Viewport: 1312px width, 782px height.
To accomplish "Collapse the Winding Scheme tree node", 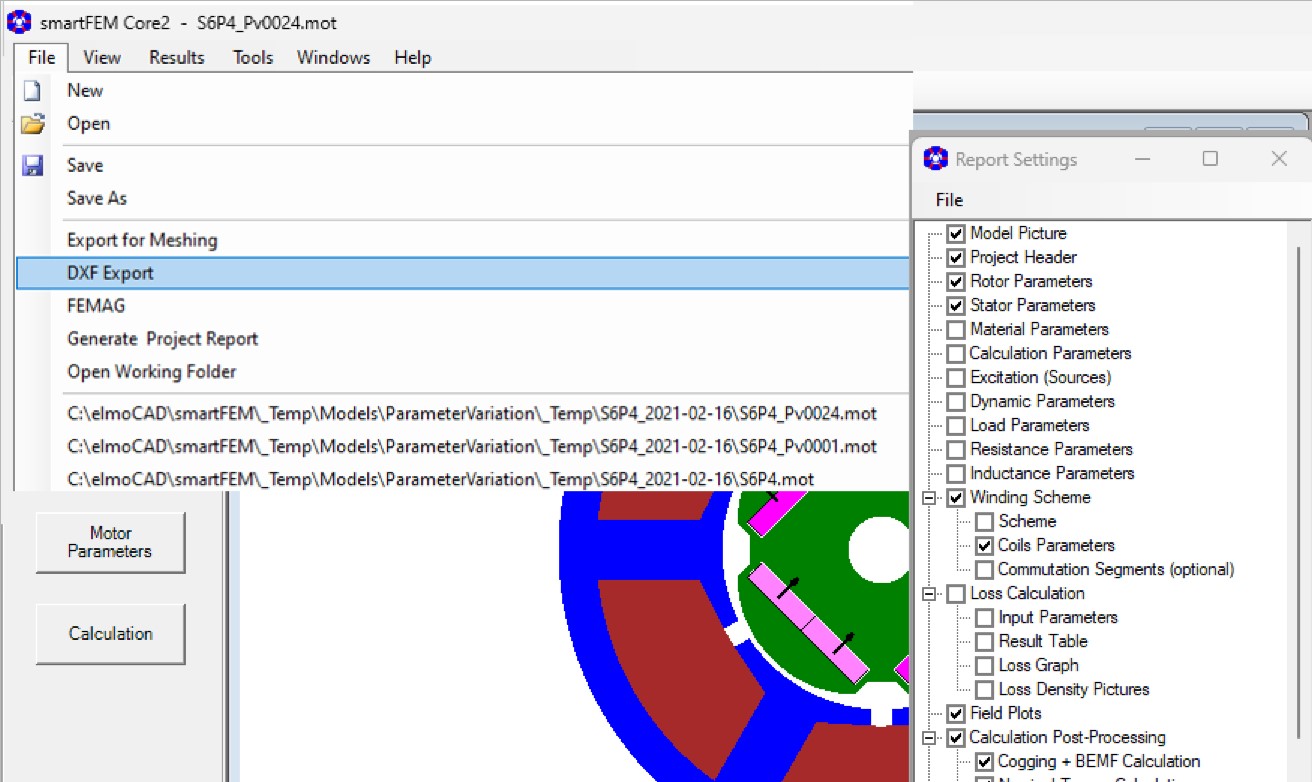I will coord(929,497).
